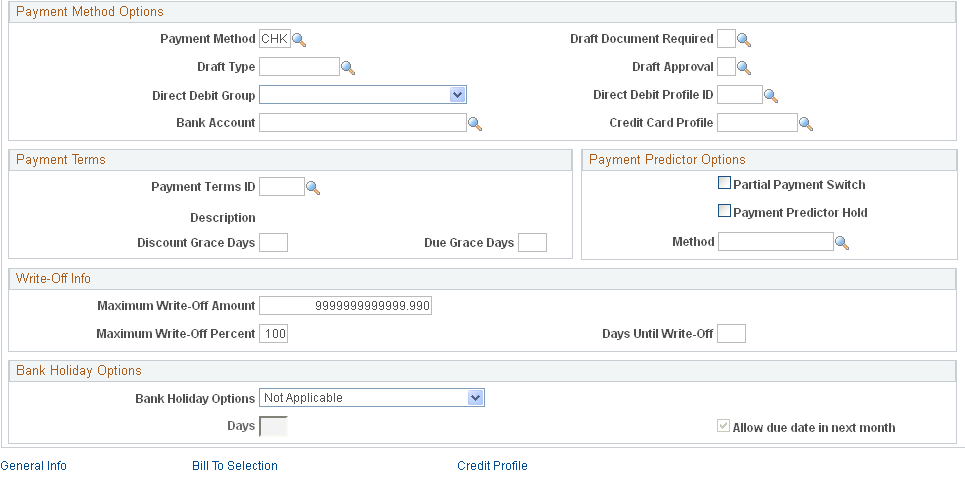This screenshot has width=965, height=477.
Task: Click Discount Grace Days input box
Action: 273,243
